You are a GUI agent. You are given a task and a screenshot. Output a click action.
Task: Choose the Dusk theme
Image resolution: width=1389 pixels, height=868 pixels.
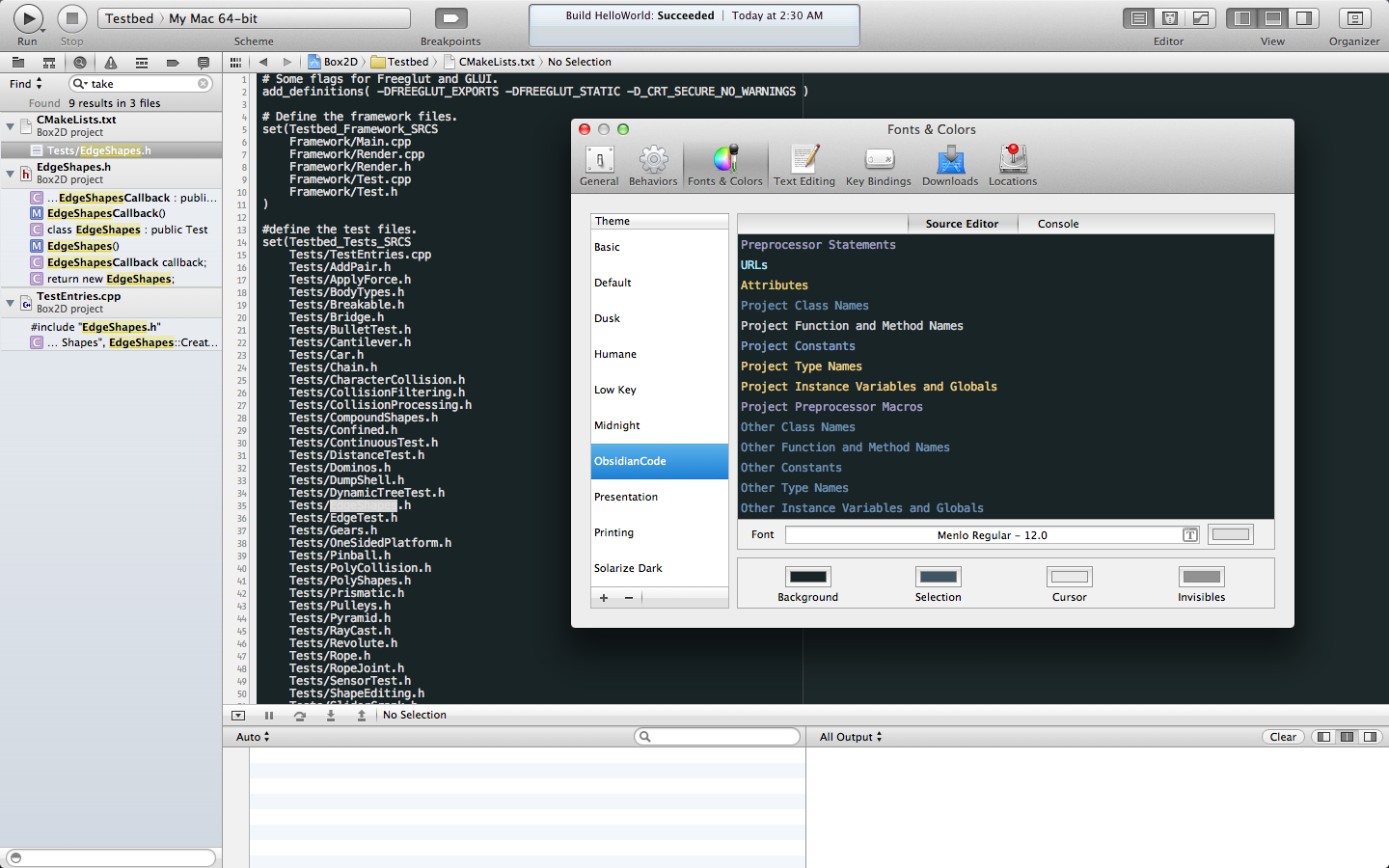click(x=659, y=318)
